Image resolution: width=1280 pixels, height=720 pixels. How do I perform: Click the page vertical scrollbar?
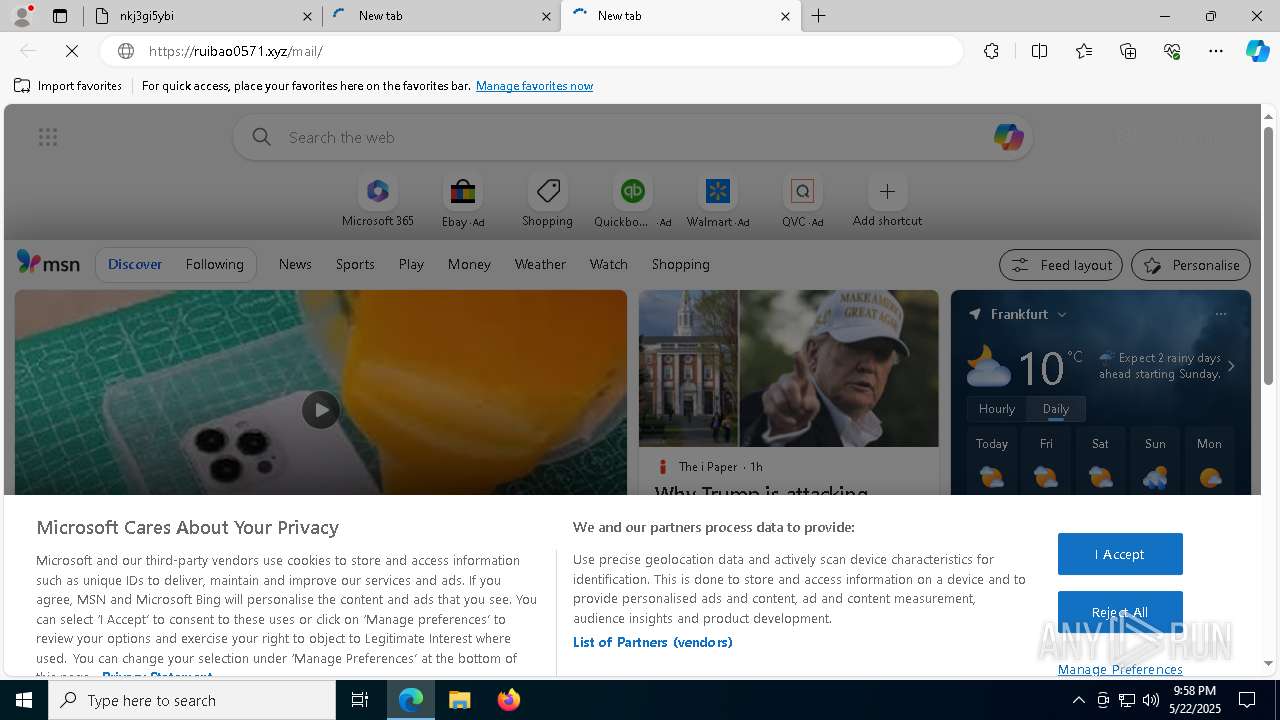1268,258
